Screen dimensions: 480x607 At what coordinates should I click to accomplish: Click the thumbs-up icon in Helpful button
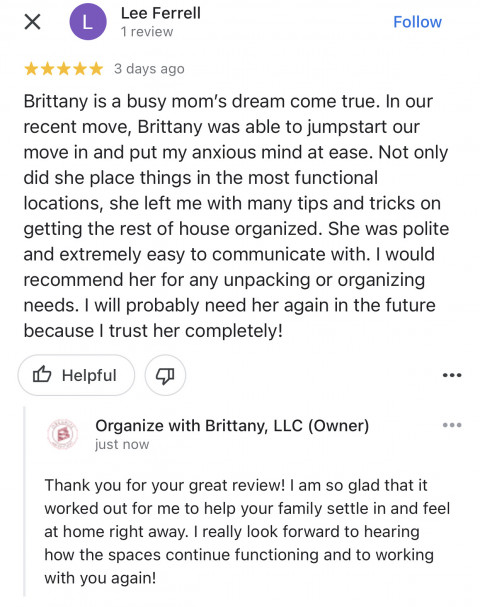(x=42, y=374)
